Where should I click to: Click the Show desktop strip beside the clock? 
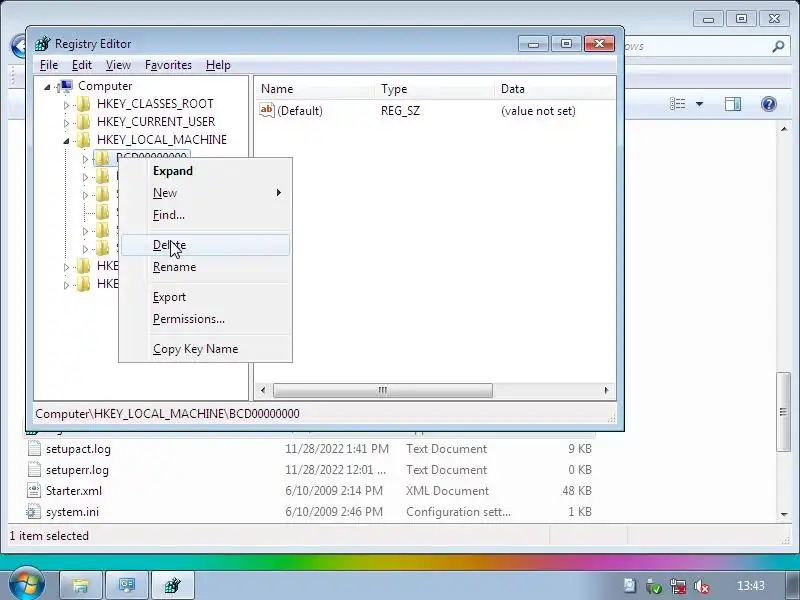coord(792,585)
